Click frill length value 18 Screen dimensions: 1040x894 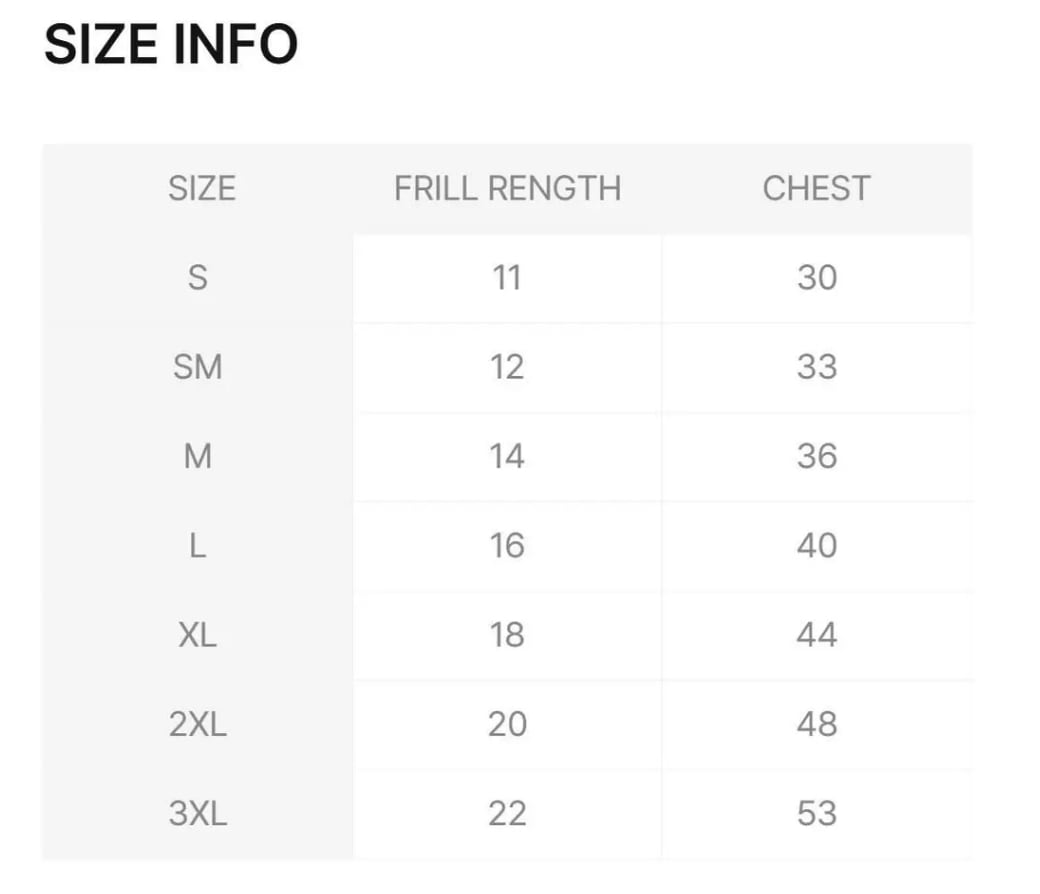point(507,635)
